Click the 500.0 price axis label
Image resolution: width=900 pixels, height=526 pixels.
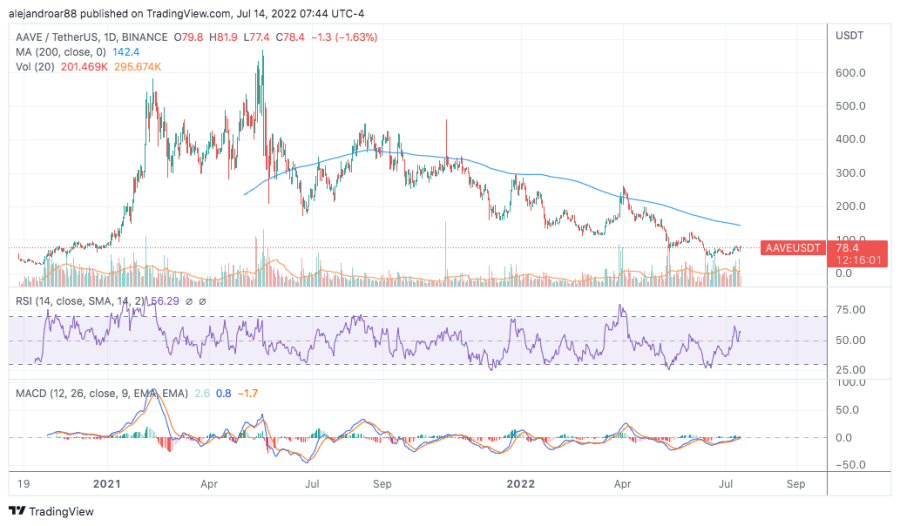point(851,106)
